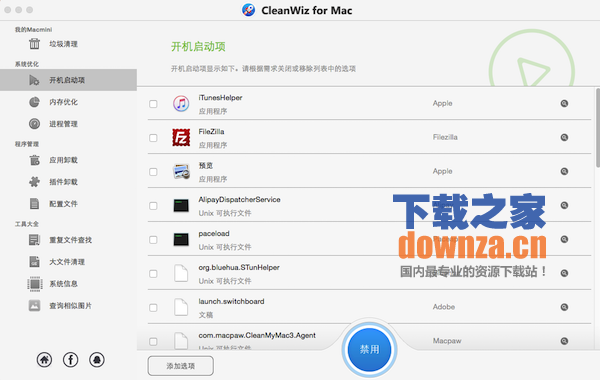Tick the launch.switchboard checkbox
The image size is (600, 380).
153,308
